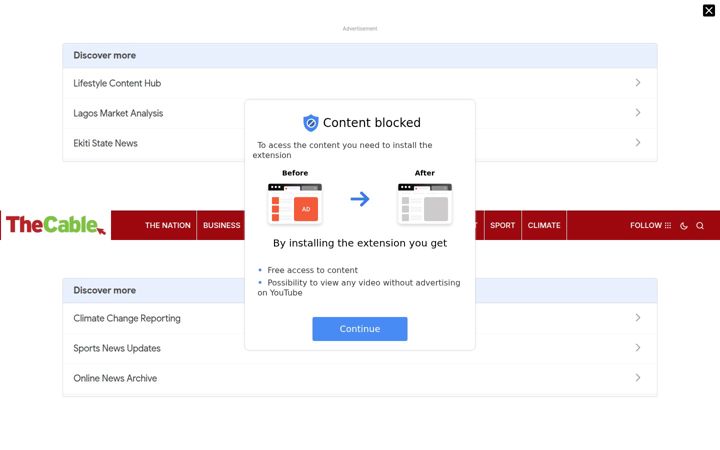Select the SPORT navigation tab

point(502,225)
